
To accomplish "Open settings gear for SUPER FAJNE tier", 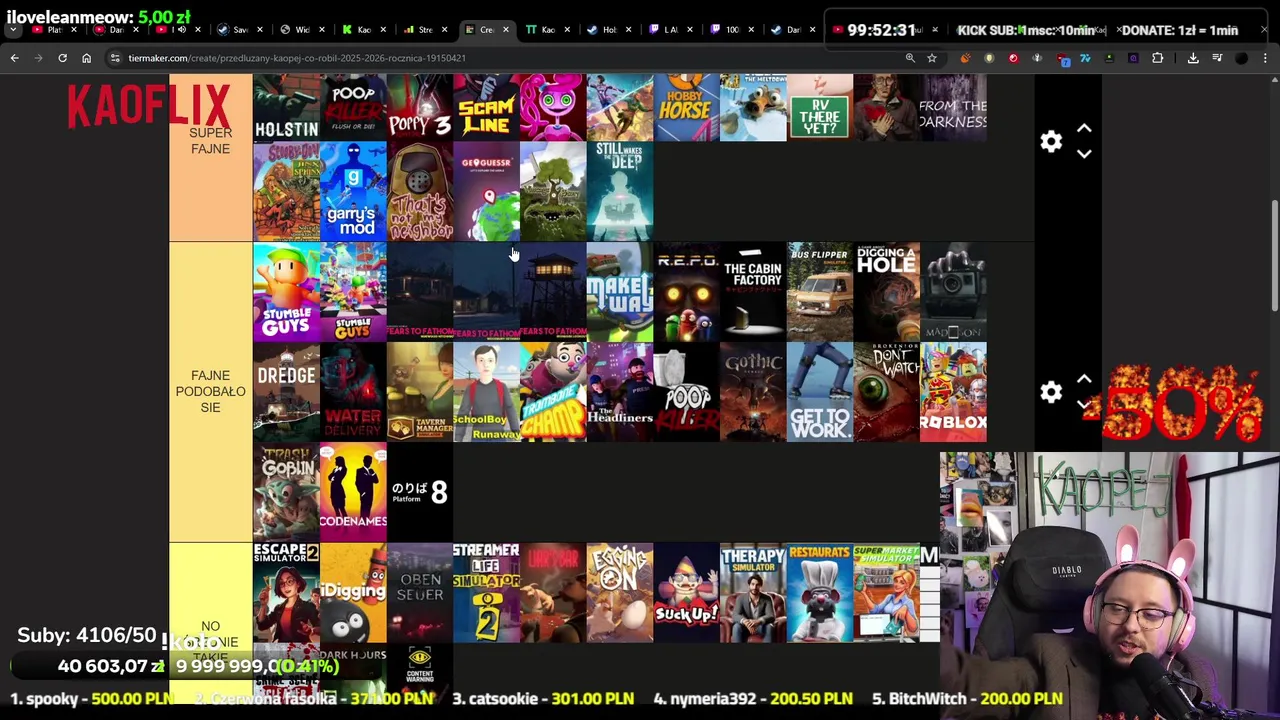I will (1050, 142).
